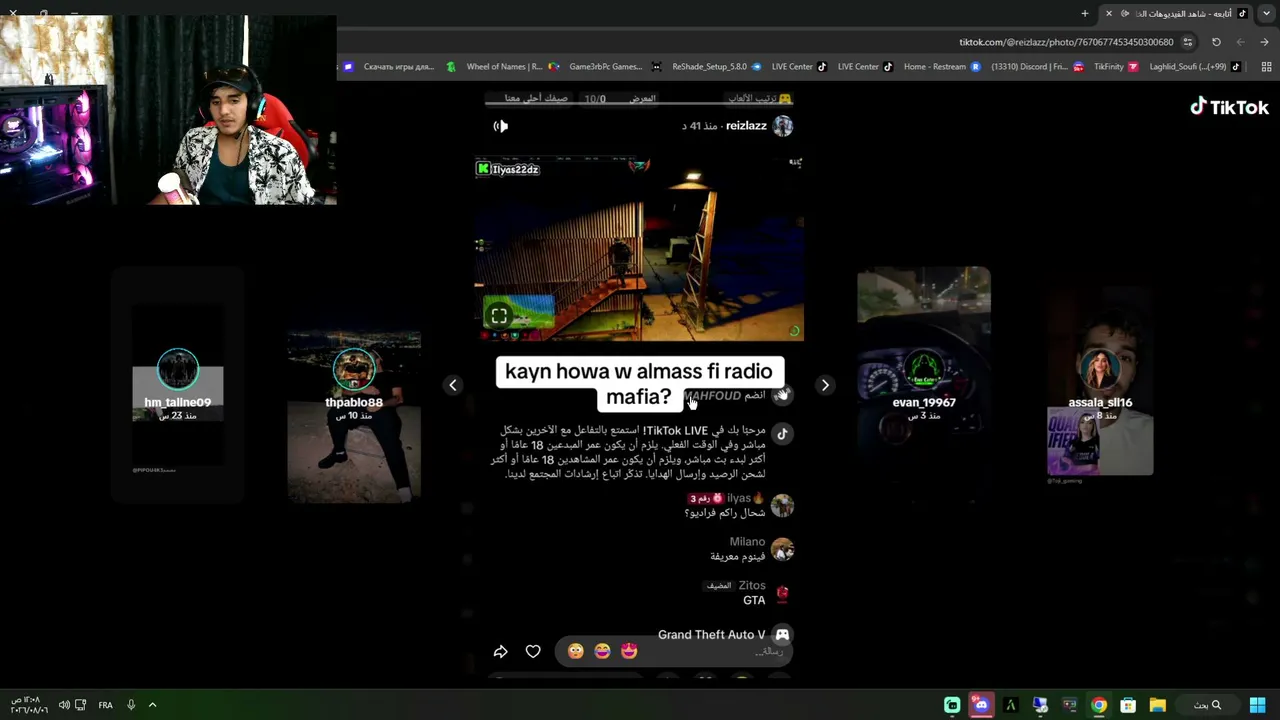Expand the live video to fullscreen
Screen dimensions: 1280x720
tap(499, 316)
